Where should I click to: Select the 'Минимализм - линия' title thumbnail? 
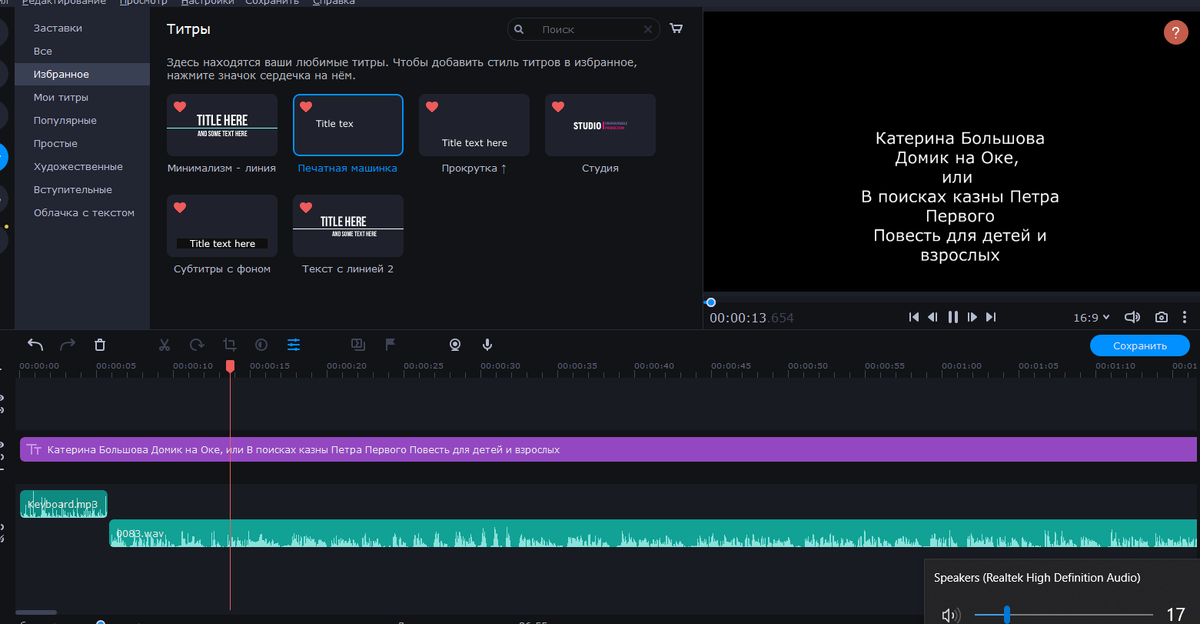click(222, 125)
